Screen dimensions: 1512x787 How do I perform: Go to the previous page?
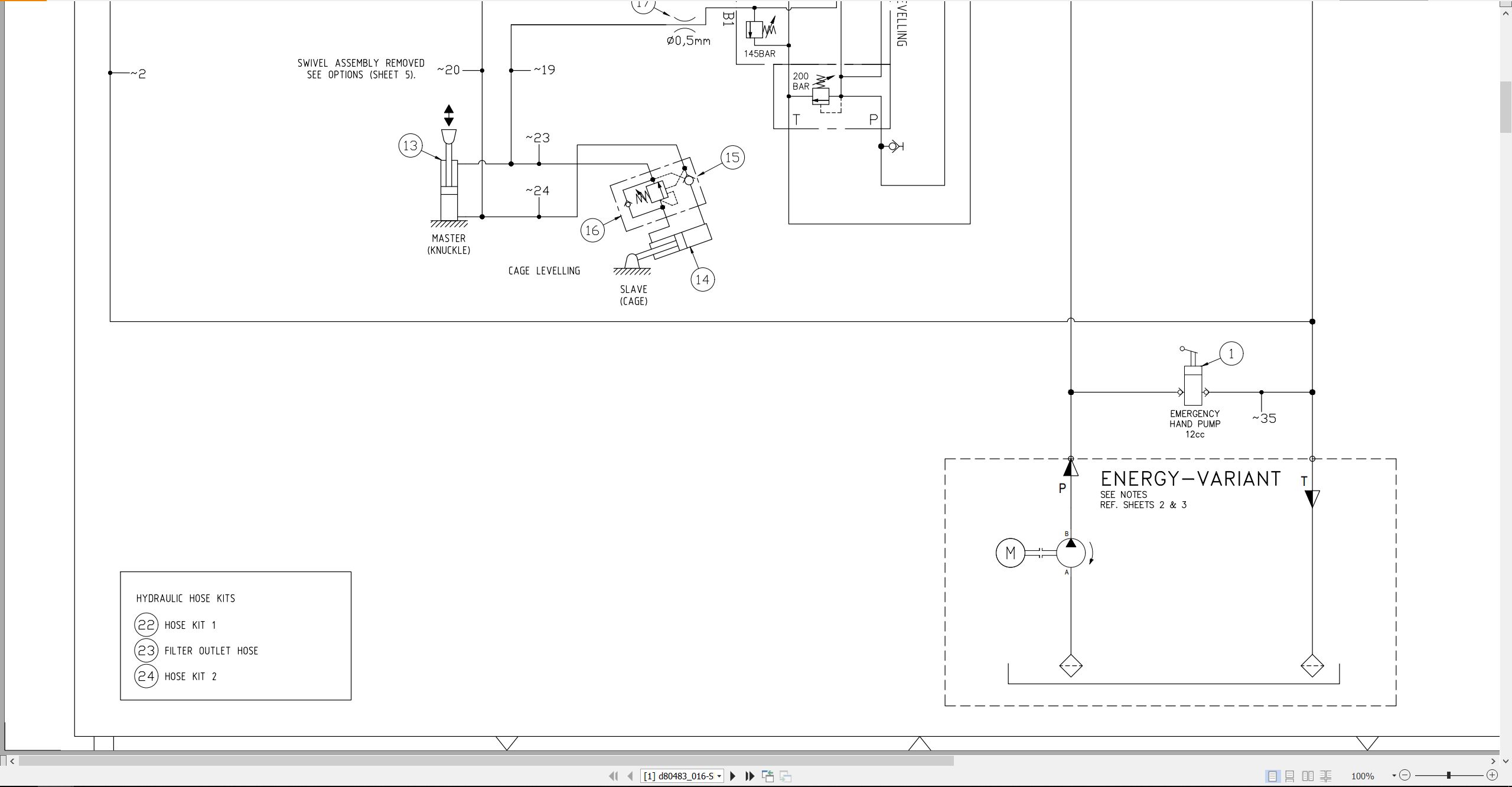point(630,776)
